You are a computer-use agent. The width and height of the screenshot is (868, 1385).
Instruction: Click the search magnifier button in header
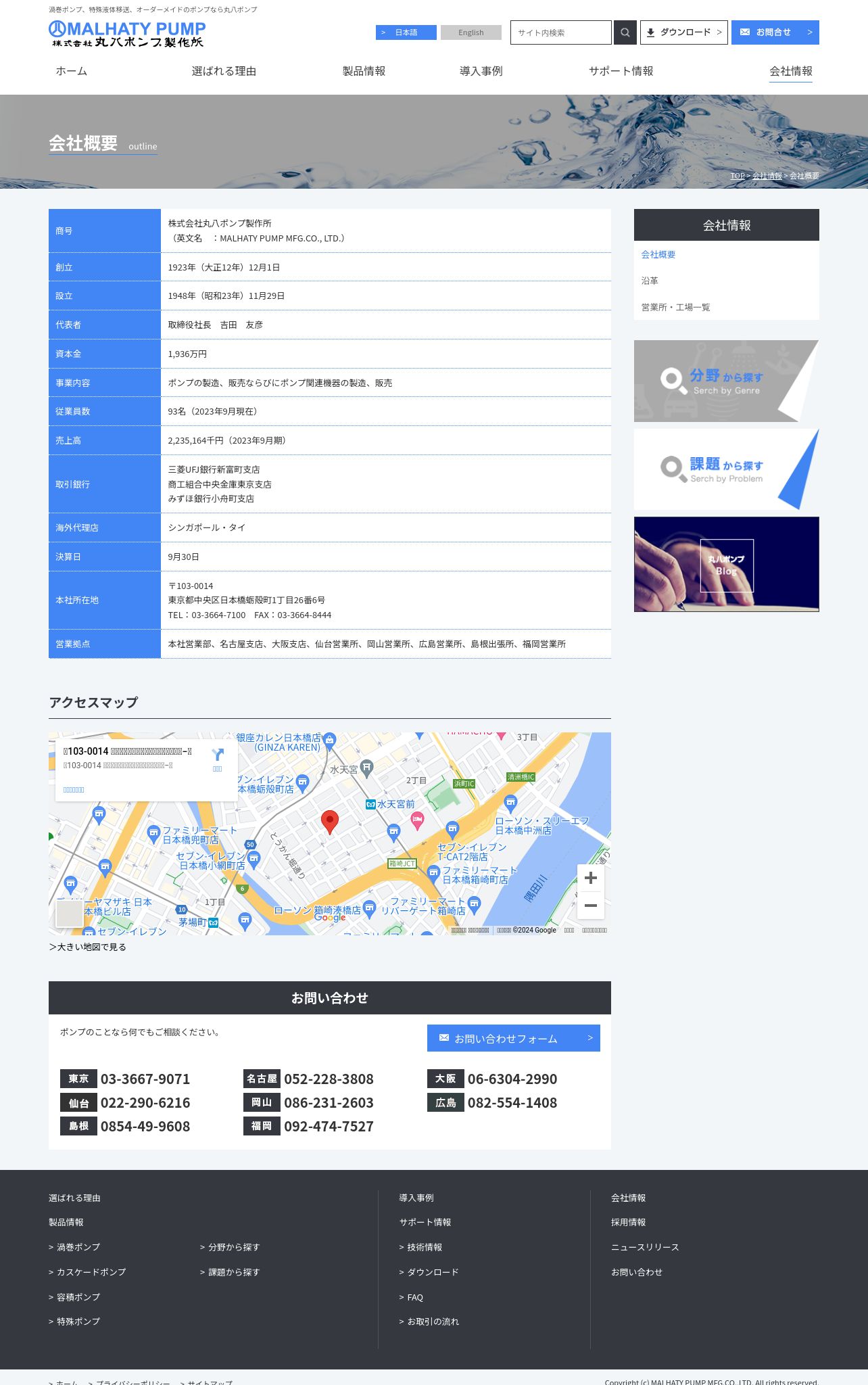tap(625, 32)
